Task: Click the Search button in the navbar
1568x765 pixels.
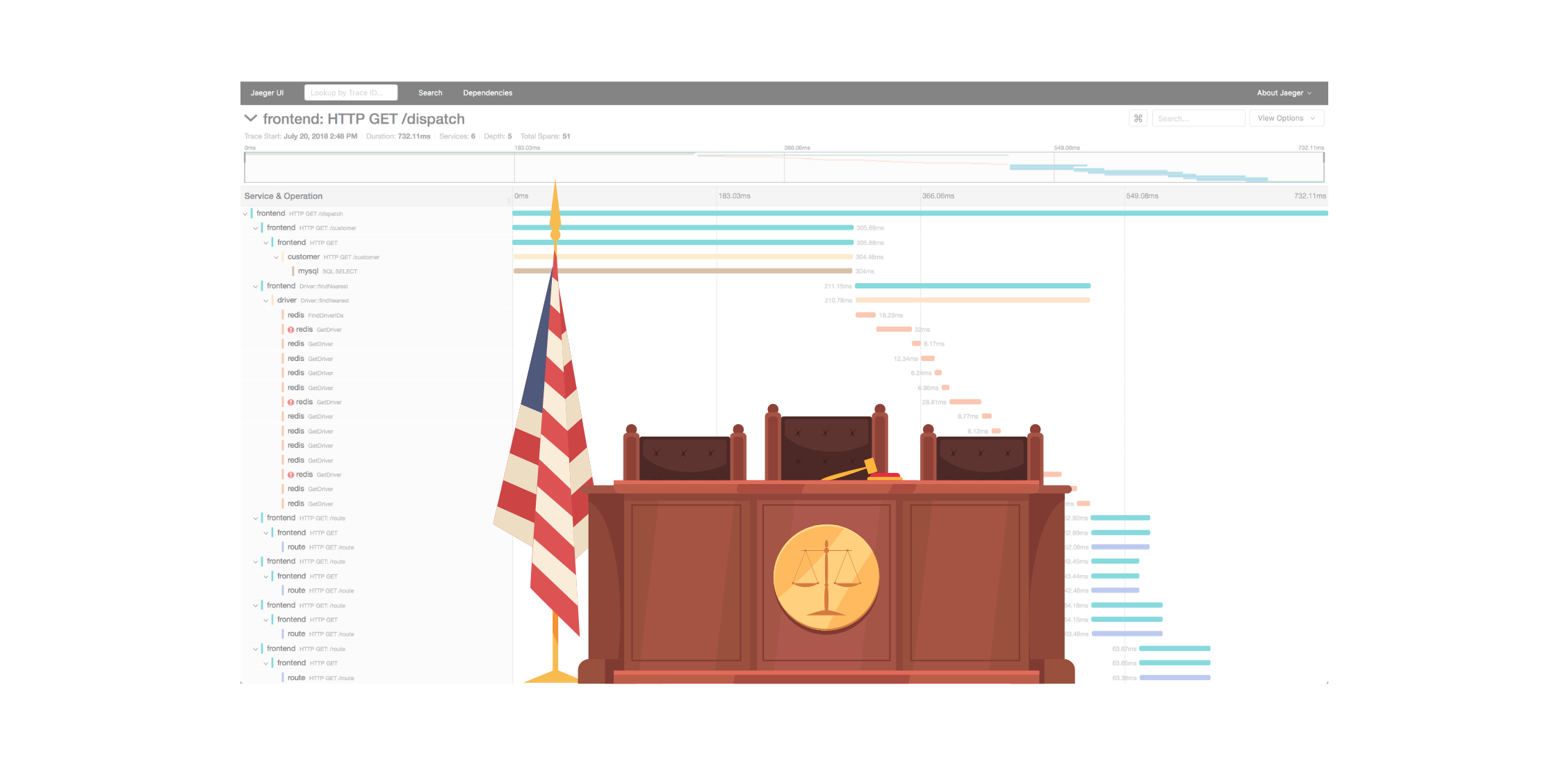Action: (x=429, y=92)
